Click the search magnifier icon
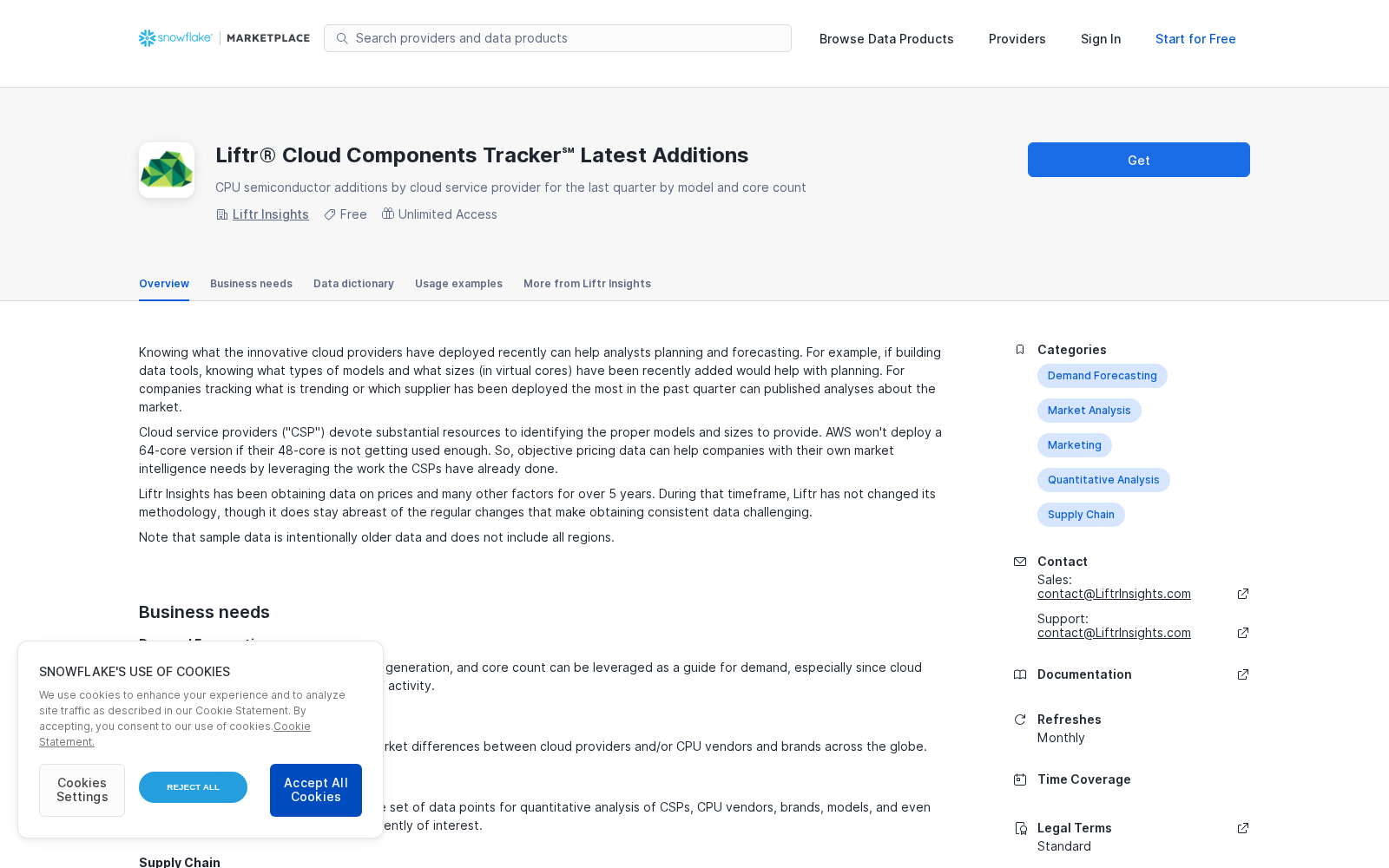The width and height of the screenshot is (1389, 868). click(342, 38)
